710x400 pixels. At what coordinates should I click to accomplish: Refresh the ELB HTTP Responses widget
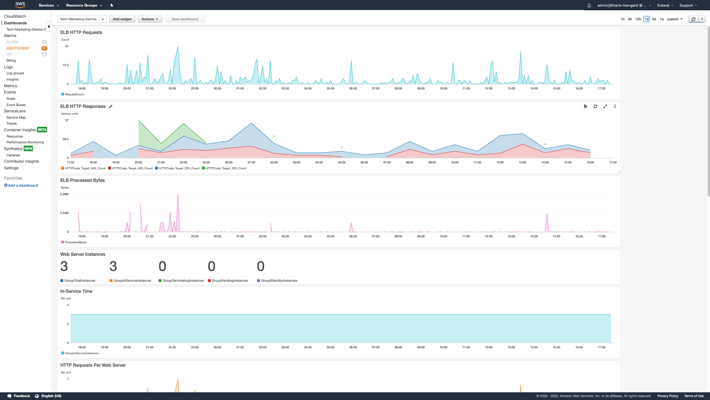[x=595, y=106]
